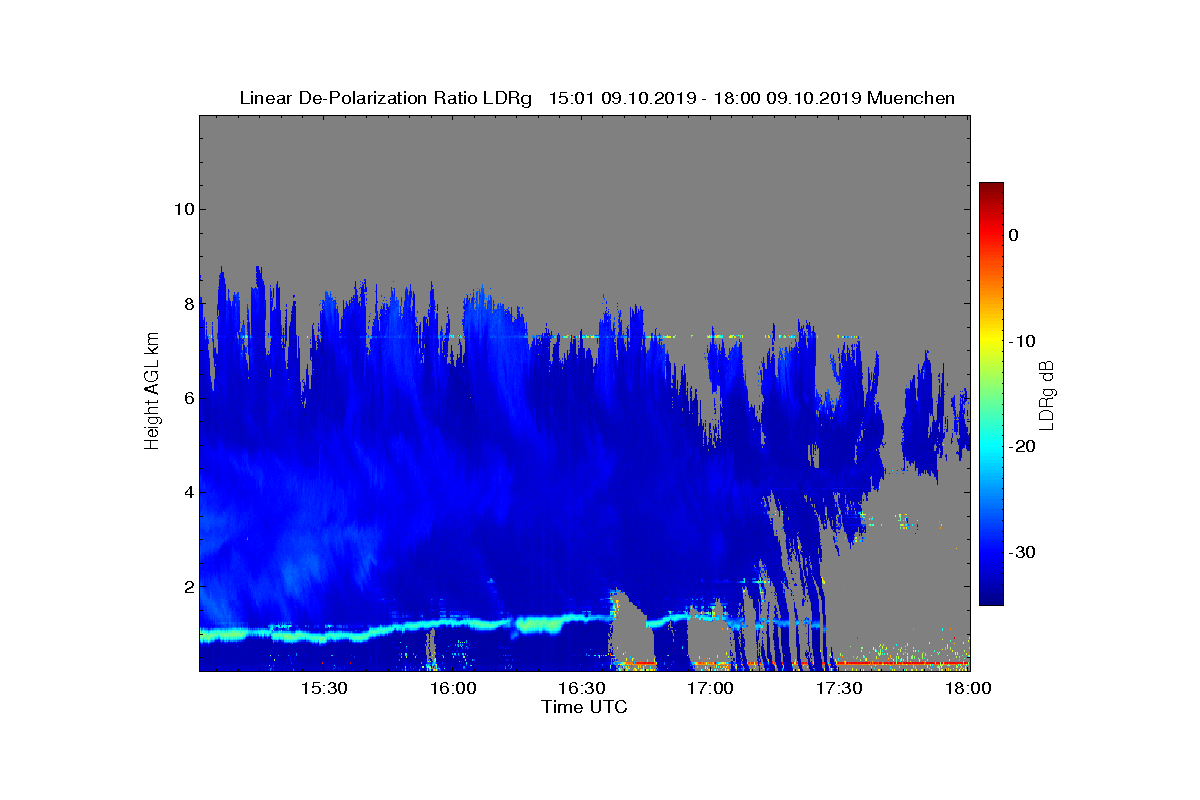Click the height tick label 6
Viewport: 1200px width, 800px height.
[x=187, y=398]
